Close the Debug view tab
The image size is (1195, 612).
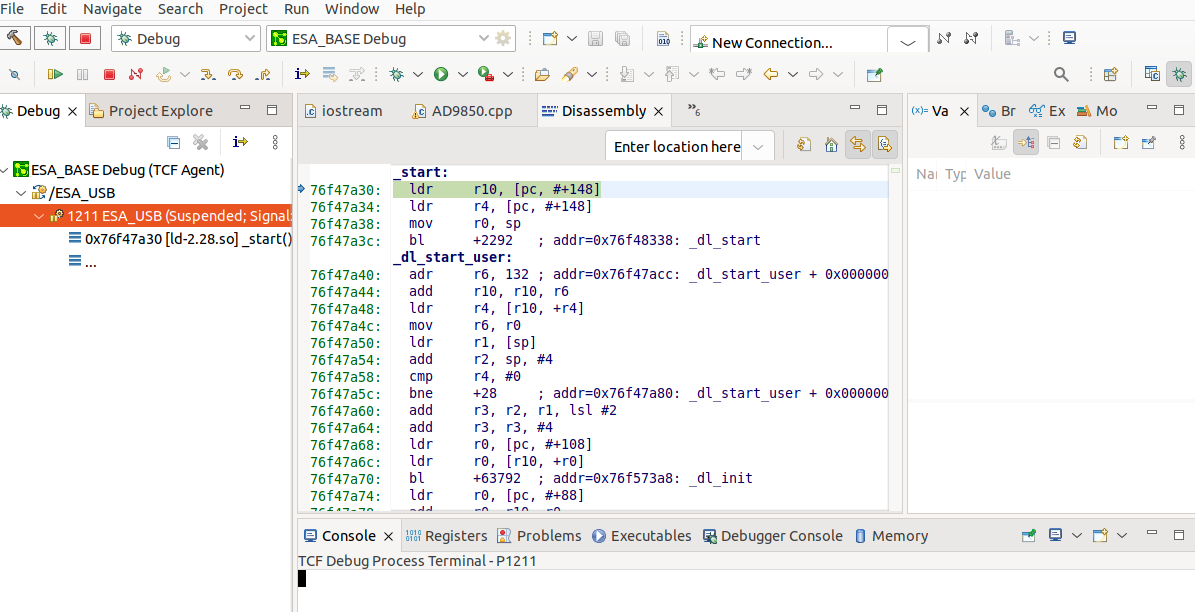point(72,111)
